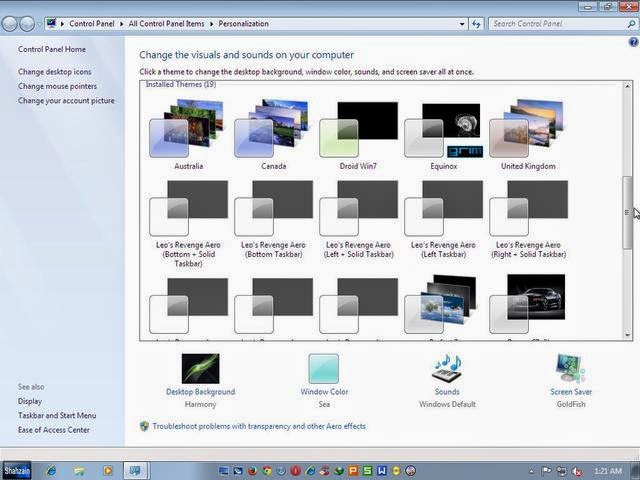This screenshot has height=480, width=640.
Task: Select the Canada theme
Action: point(273,134)
